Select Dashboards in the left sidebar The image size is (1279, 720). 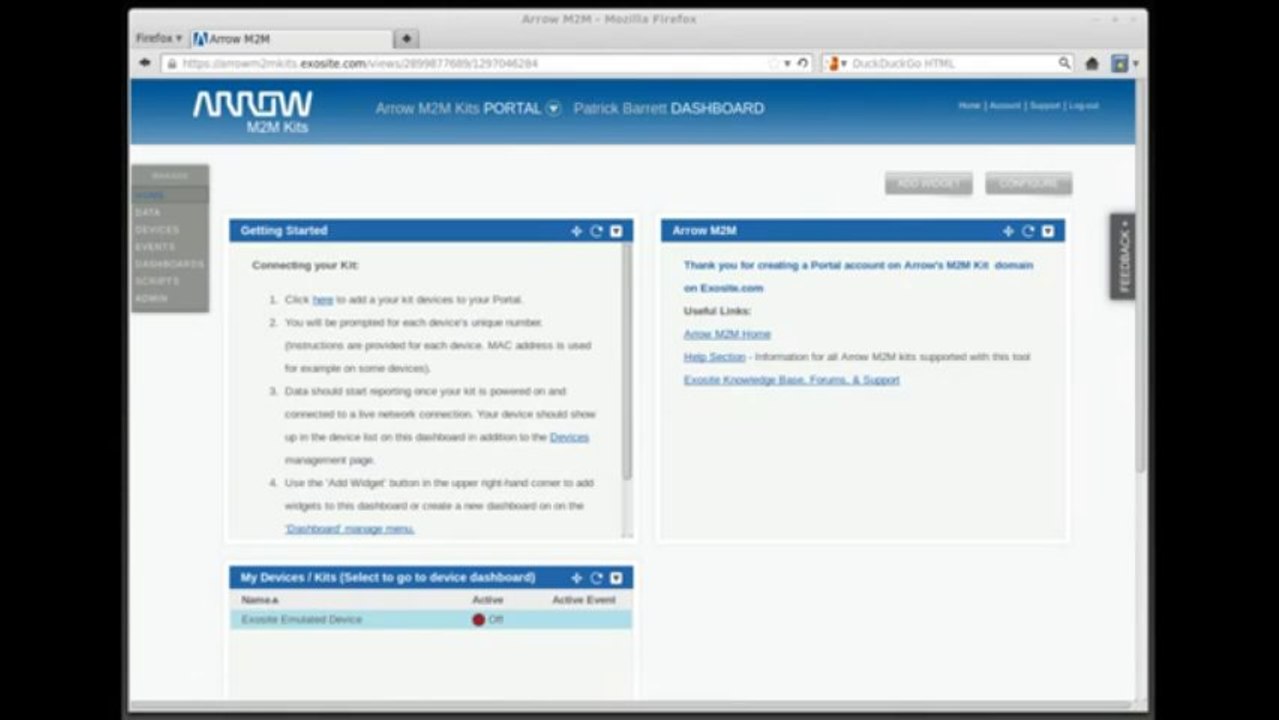tap(170, 264)
